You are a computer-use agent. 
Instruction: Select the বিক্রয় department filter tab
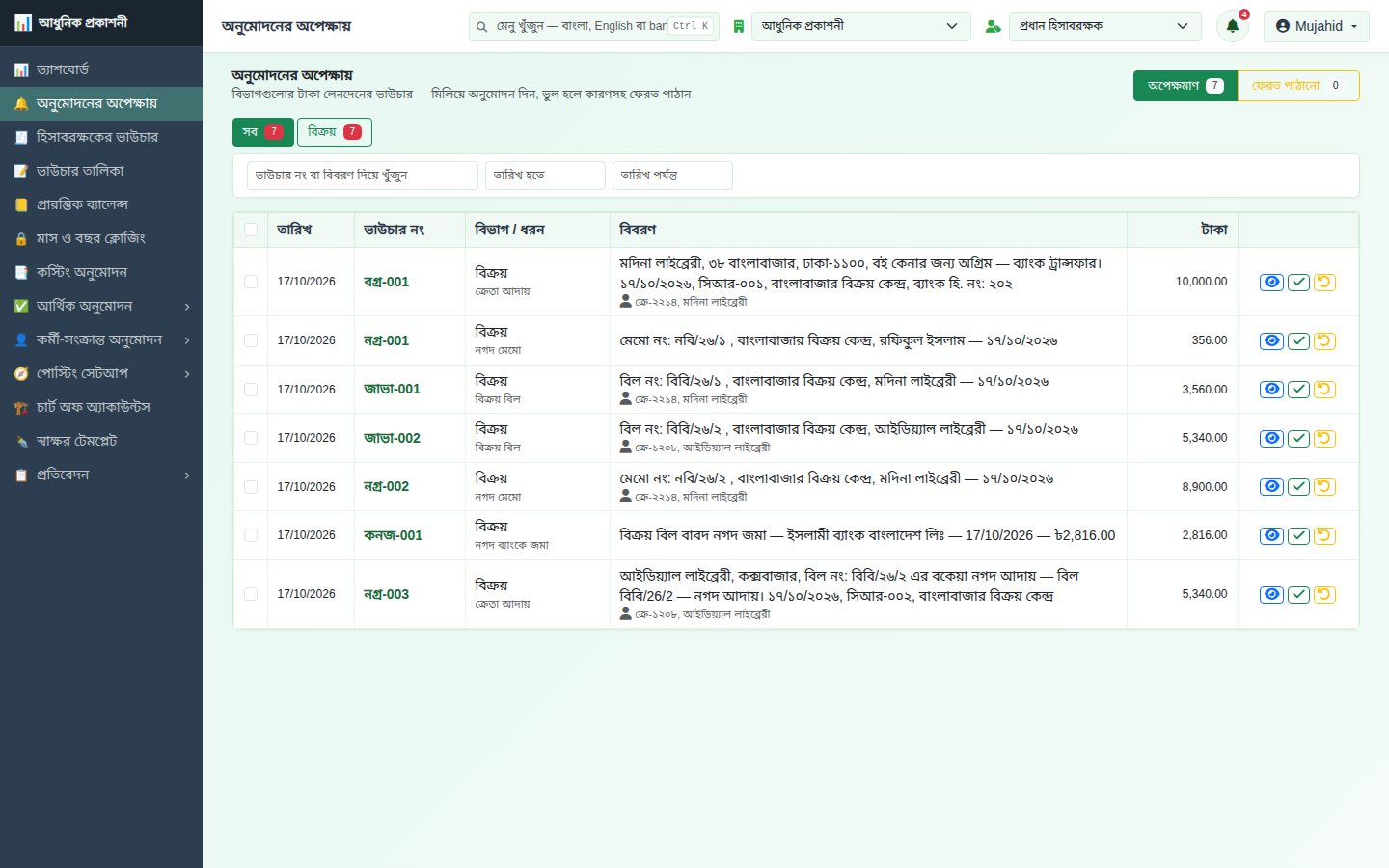334,132
